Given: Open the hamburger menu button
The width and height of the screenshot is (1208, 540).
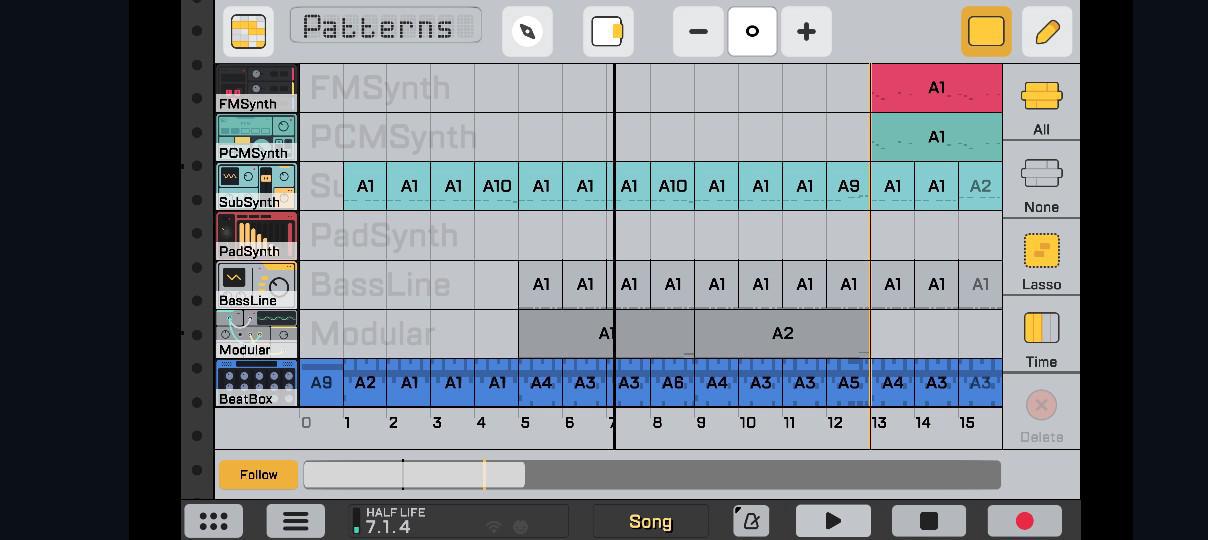Looking at the screenshot, I should [295, 521].
